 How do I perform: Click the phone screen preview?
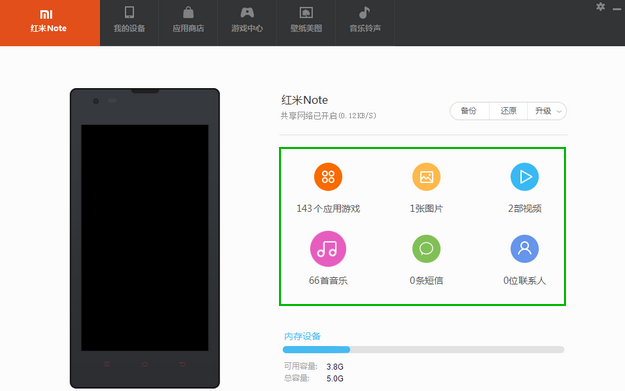click(x=145, y=238)
